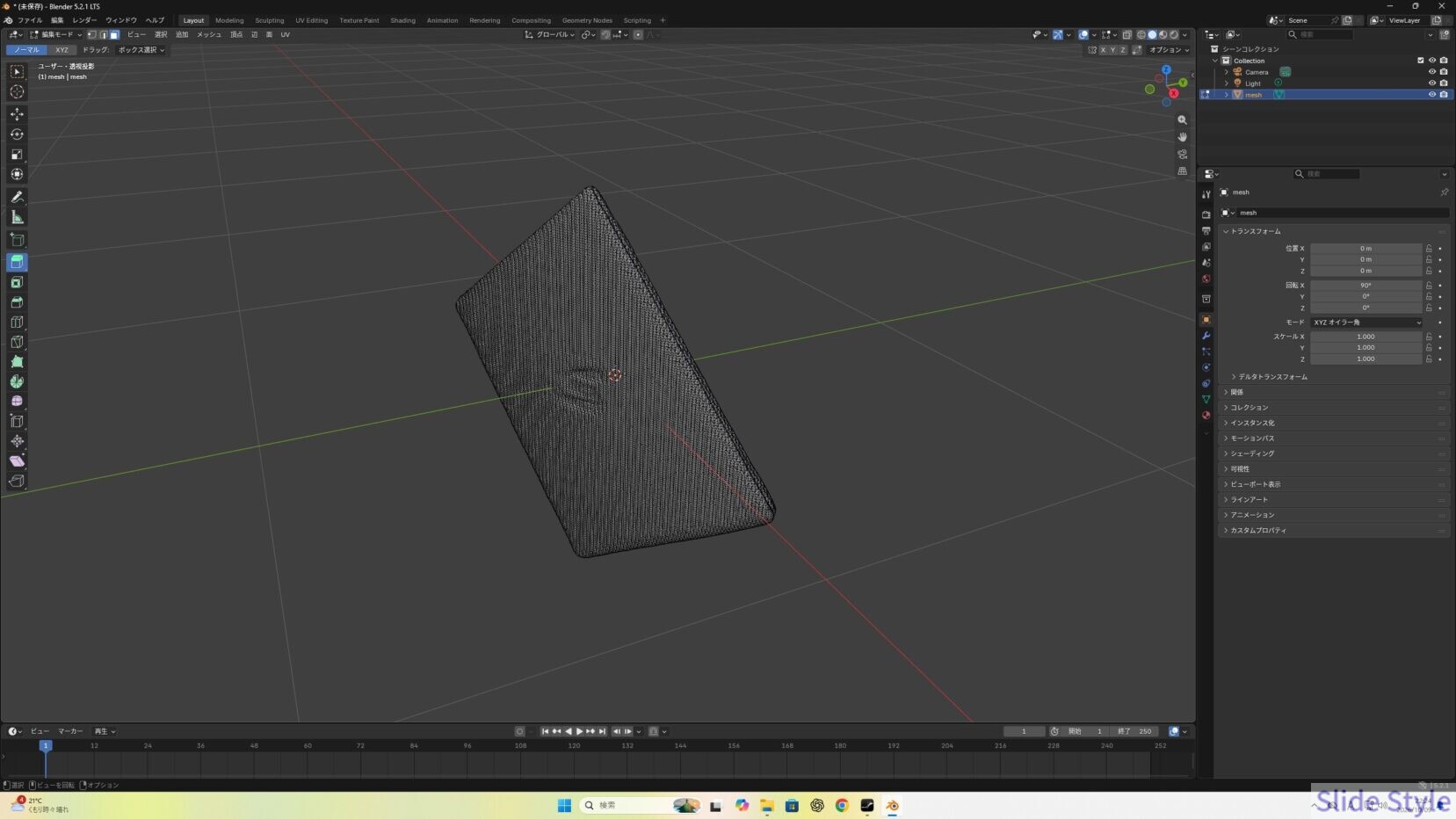This screenshot has height=819, width=1456.
Task: Select the Scale tool
Action: click(17, 155)
